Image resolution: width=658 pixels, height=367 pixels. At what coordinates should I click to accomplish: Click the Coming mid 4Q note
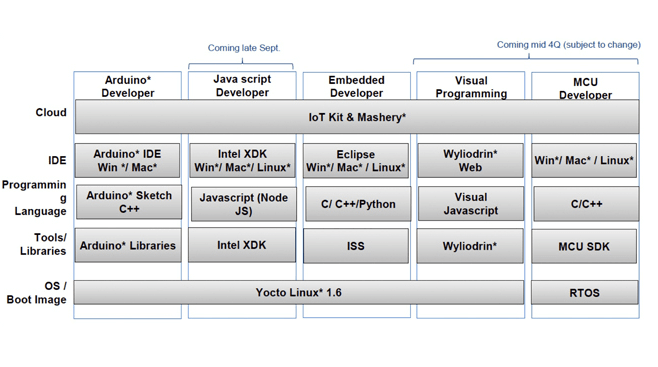pos(569,44)
